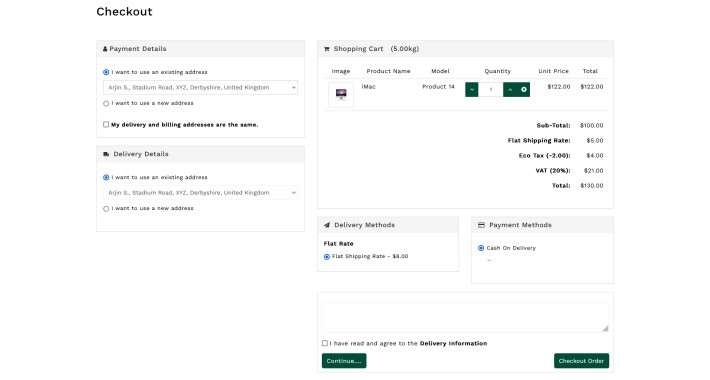Click the $122.00 unit price value
Screen dimensions: 710x380
coord(559,87)
